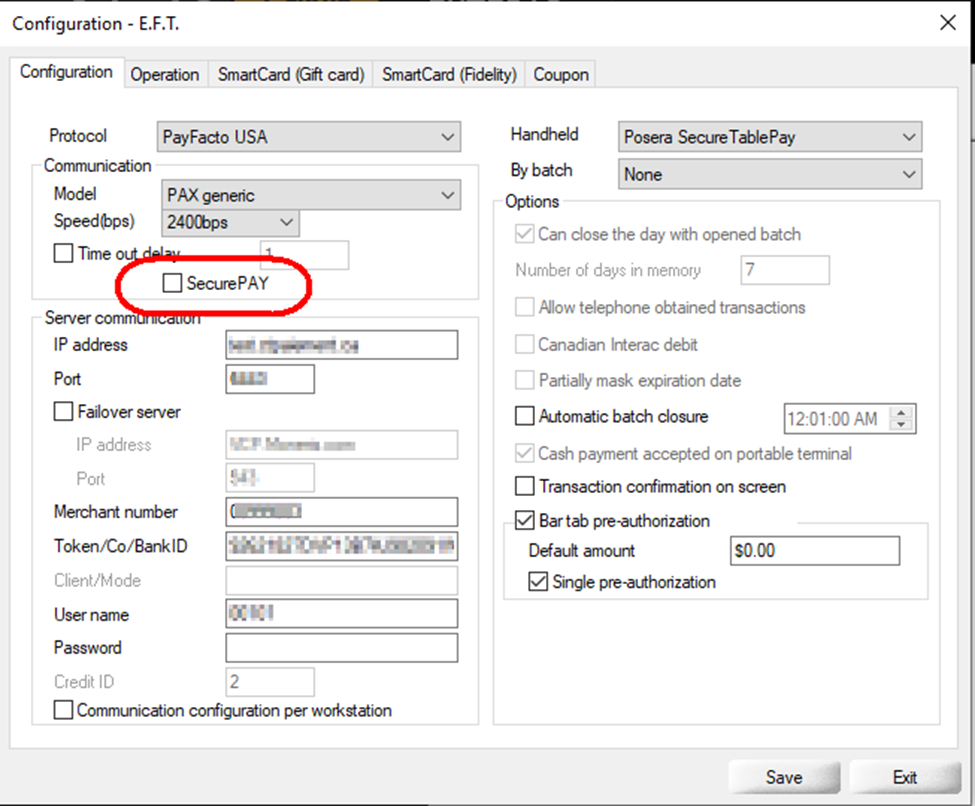Focus the User name field
Screen dimensions: 975x806
(x=342, y=614)
